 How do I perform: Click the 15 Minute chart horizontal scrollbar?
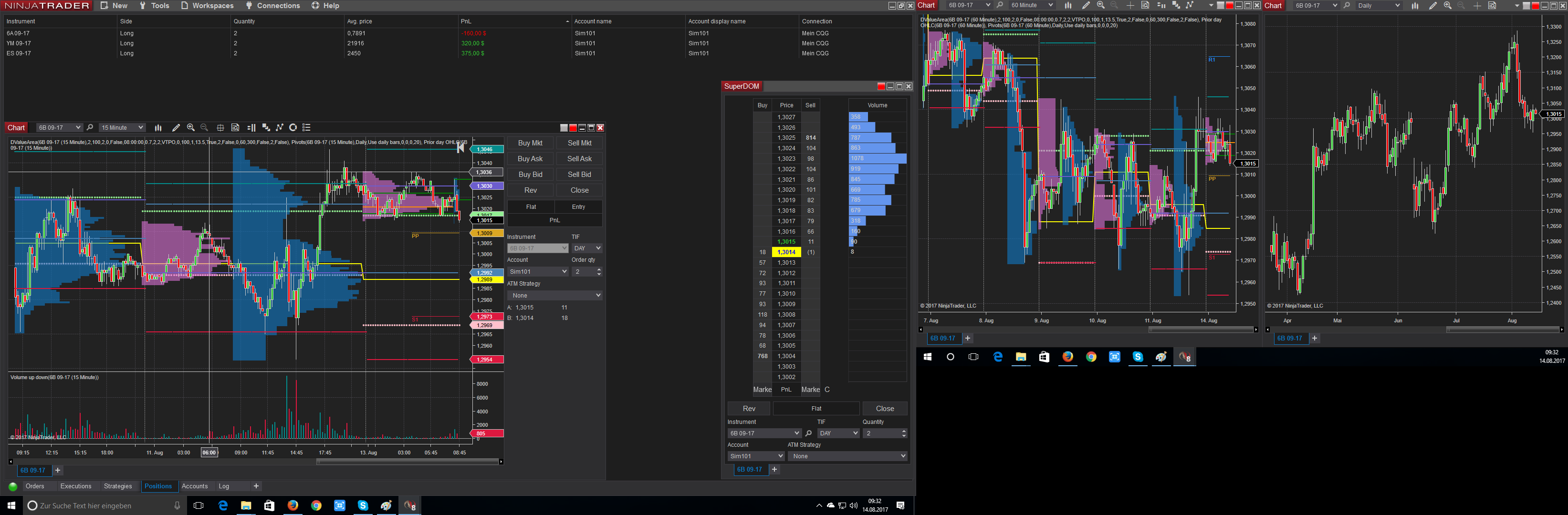click(x=407, y=462)
